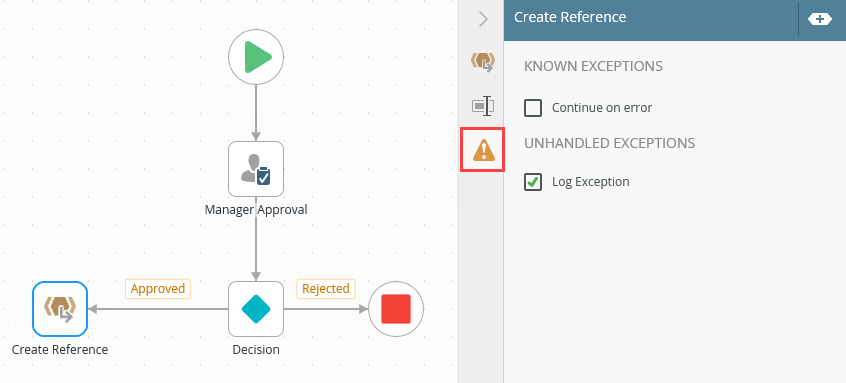
Task: Select the green Start node
Action: 256,57
